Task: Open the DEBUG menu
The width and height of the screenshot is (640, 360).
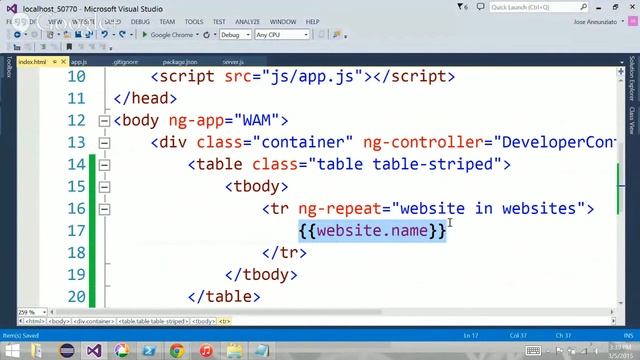Action: tap(140, 22)
